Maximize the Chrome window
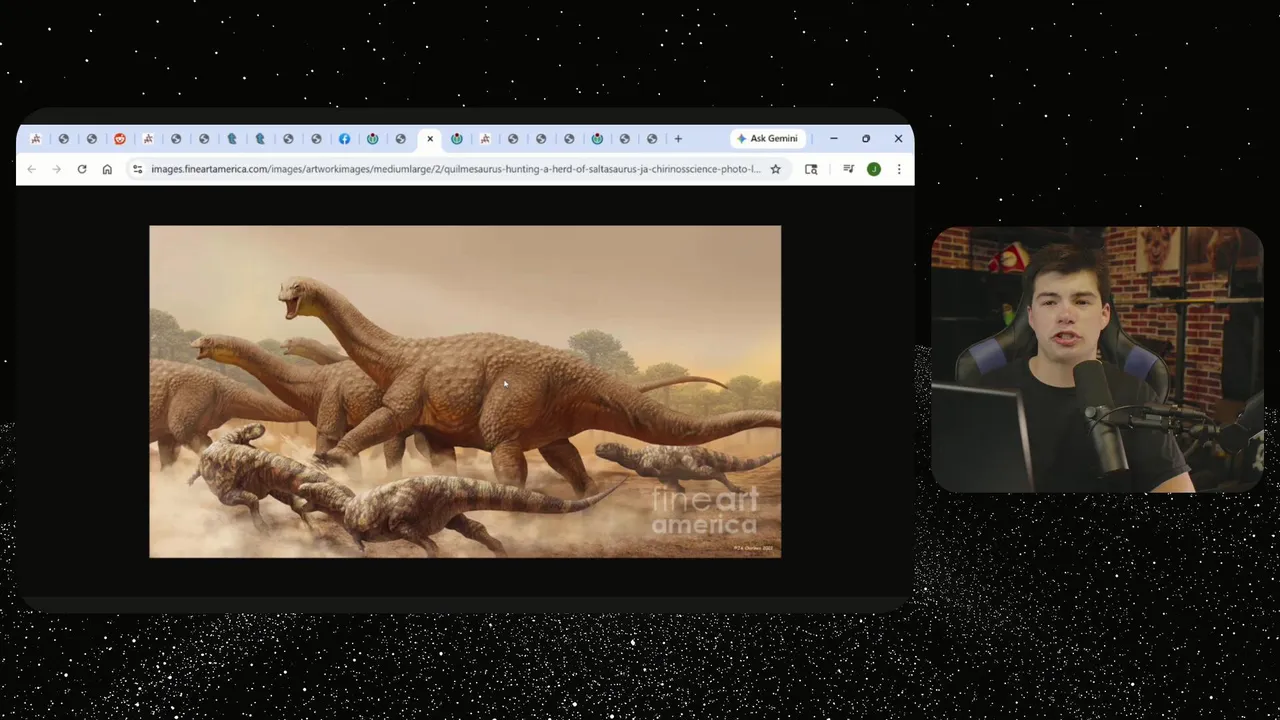Viewport: 1280px width, 720px height. pyautogui.click(x=866, y=138)
